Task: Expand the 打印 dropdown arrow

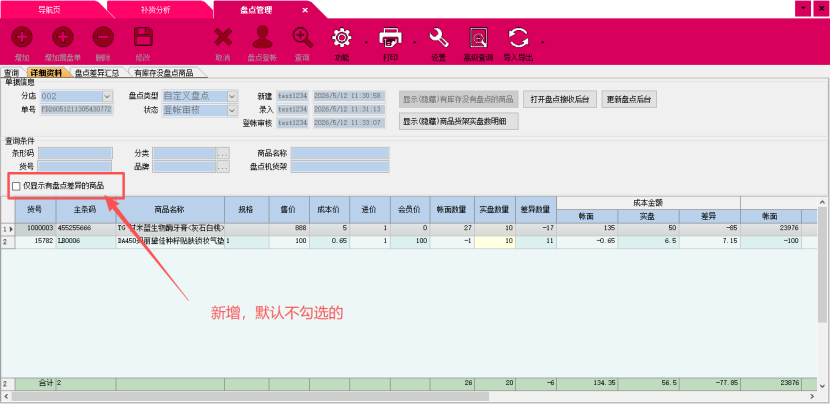Action: coord(414,42)
